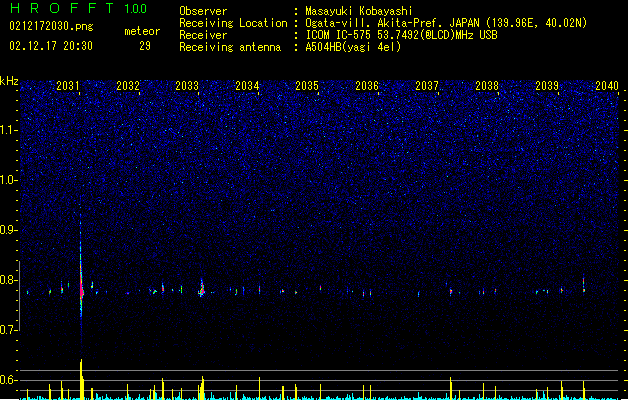Click the 2036 time axis marker
Viewport: 629px width, 400px height.
tap(367, 86)
